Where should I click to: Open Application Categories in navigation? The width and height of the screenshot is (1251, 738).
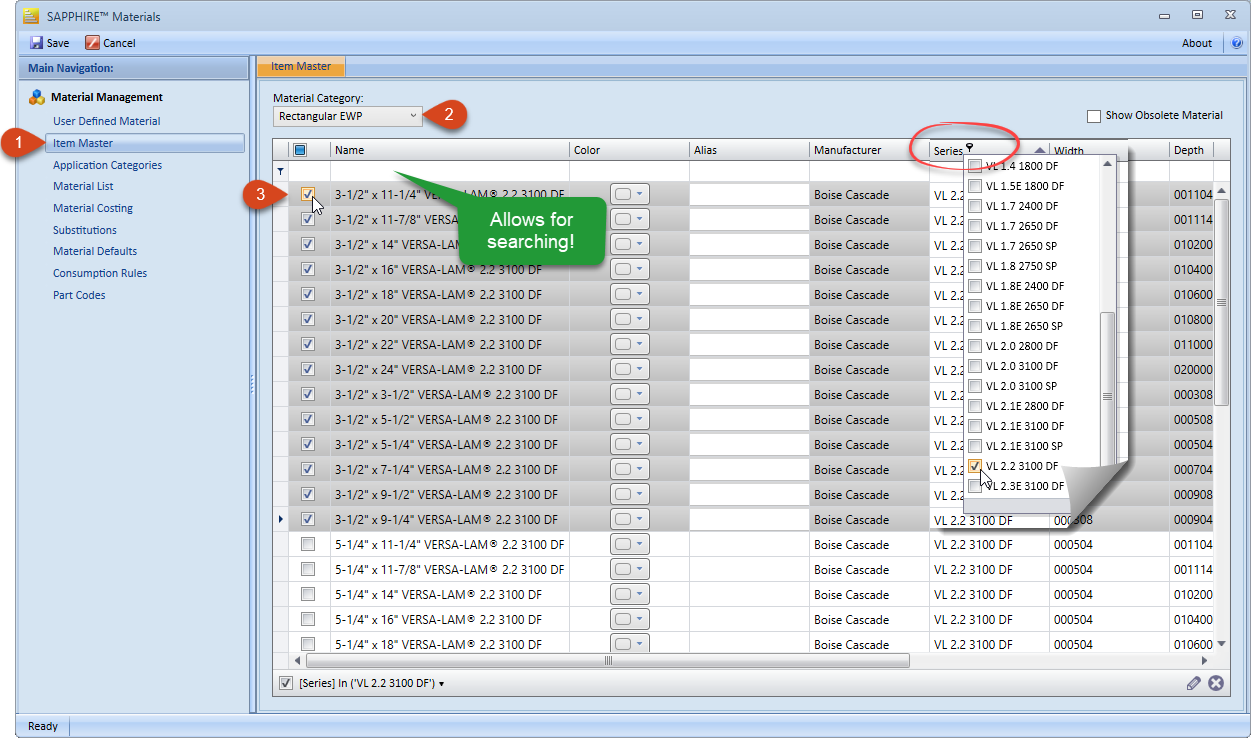[107, 165]
